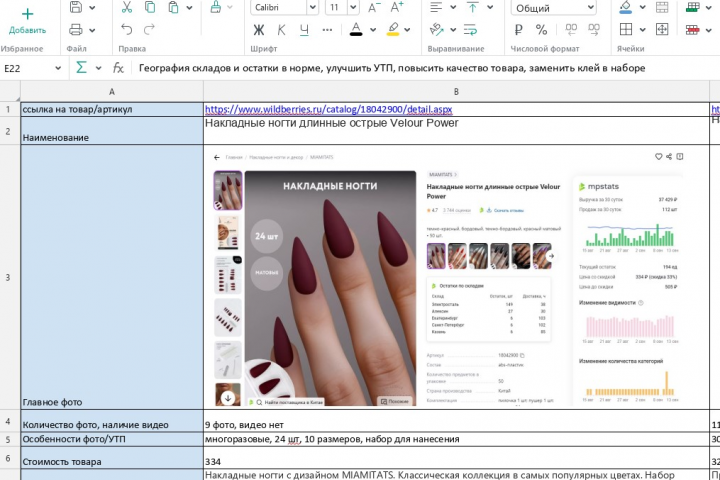Screen dimensions: 720x480
Task: Cut selection with the scissors icon
Action: [127, 7]
